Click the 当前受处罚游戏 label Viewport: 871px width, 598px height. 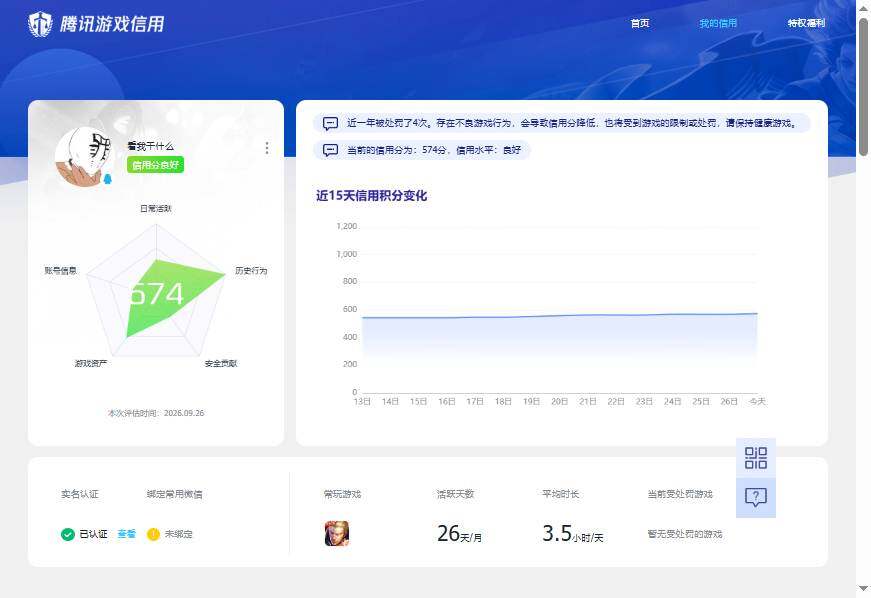[x=680, y=494]
